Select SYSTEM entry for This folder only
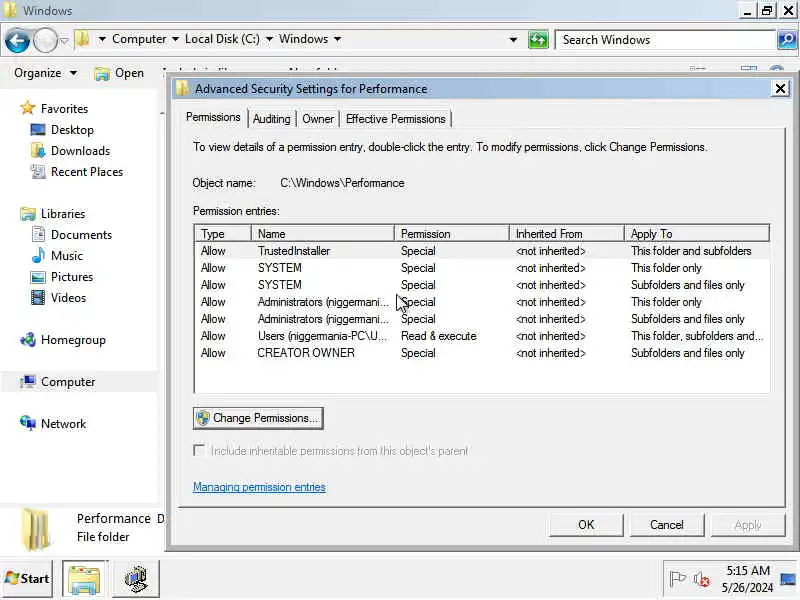800x600 pixels. click(x=482, y=268)
